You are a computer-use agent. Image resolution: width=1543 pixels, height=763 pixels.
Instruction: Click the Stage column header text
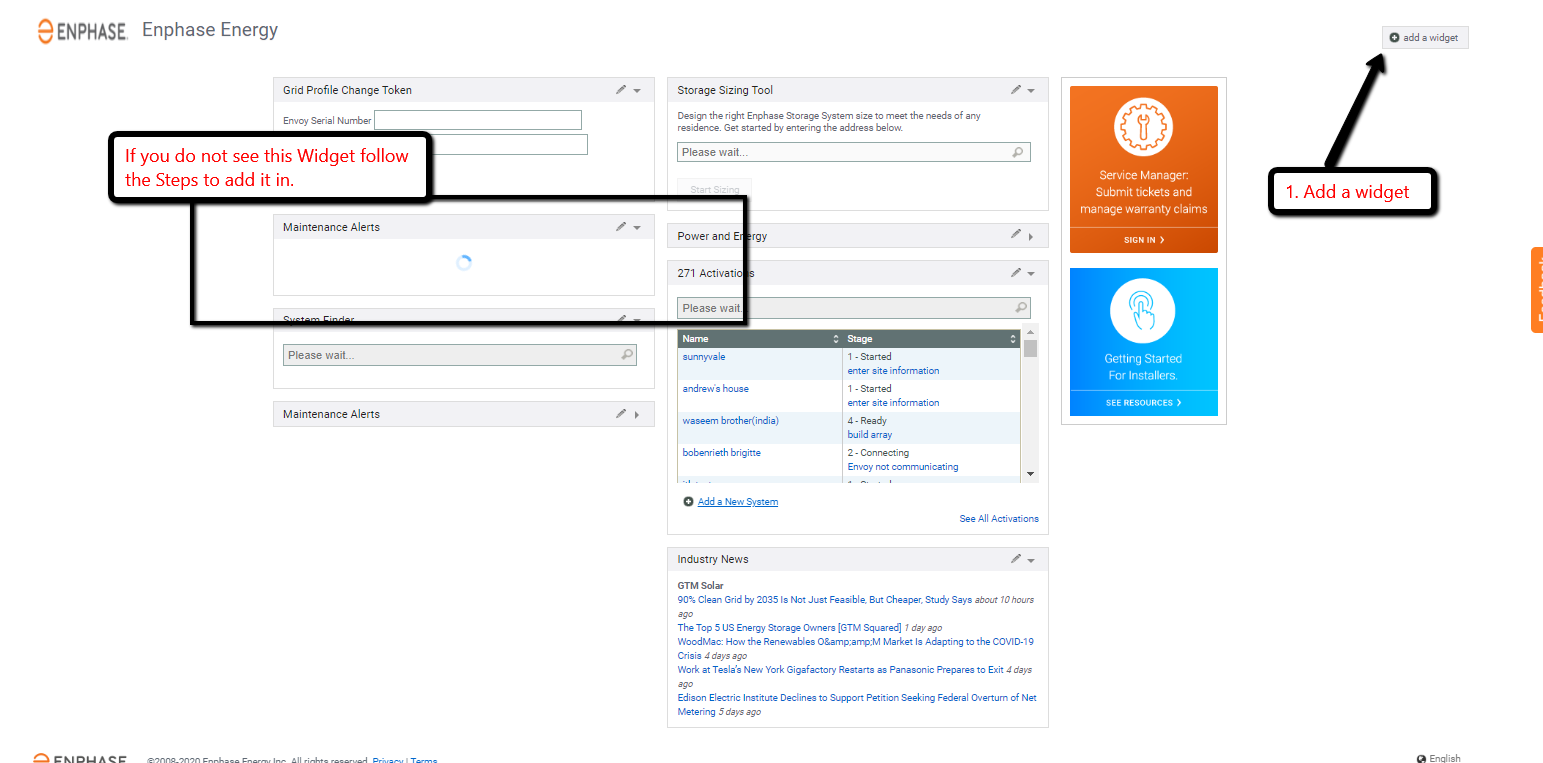pos(859,339)
